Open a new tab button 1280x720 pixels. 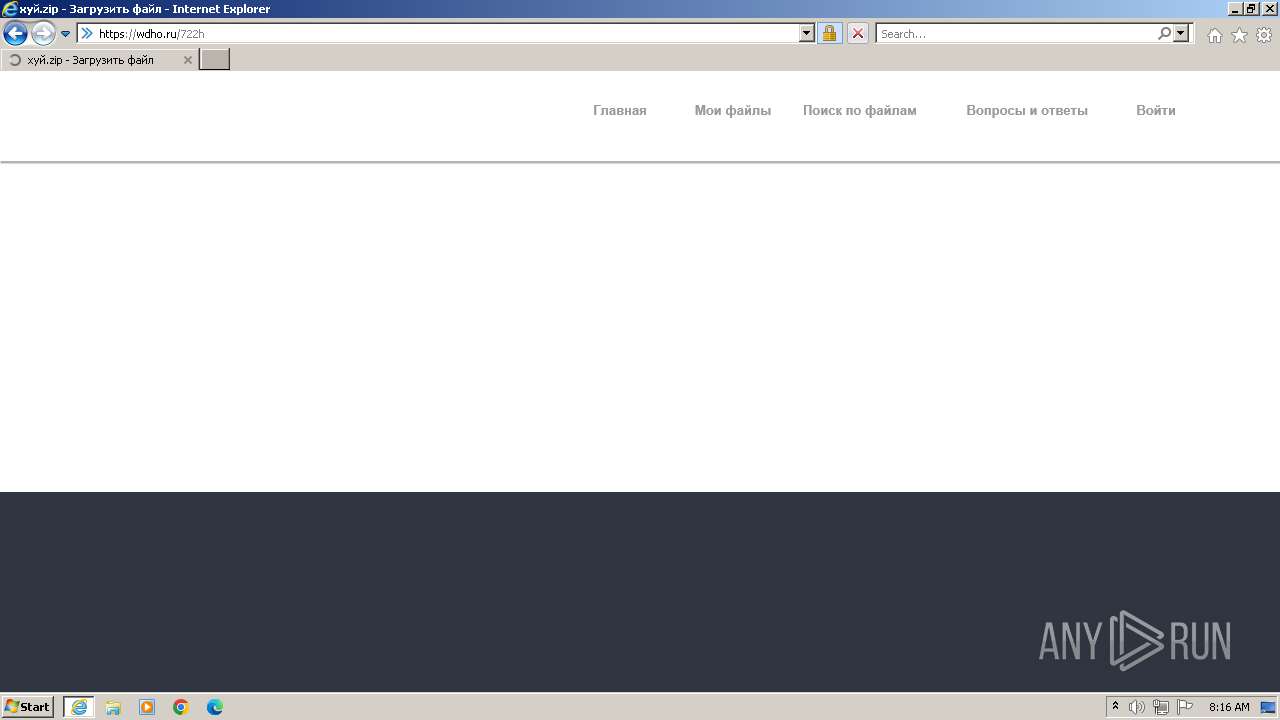215,60
